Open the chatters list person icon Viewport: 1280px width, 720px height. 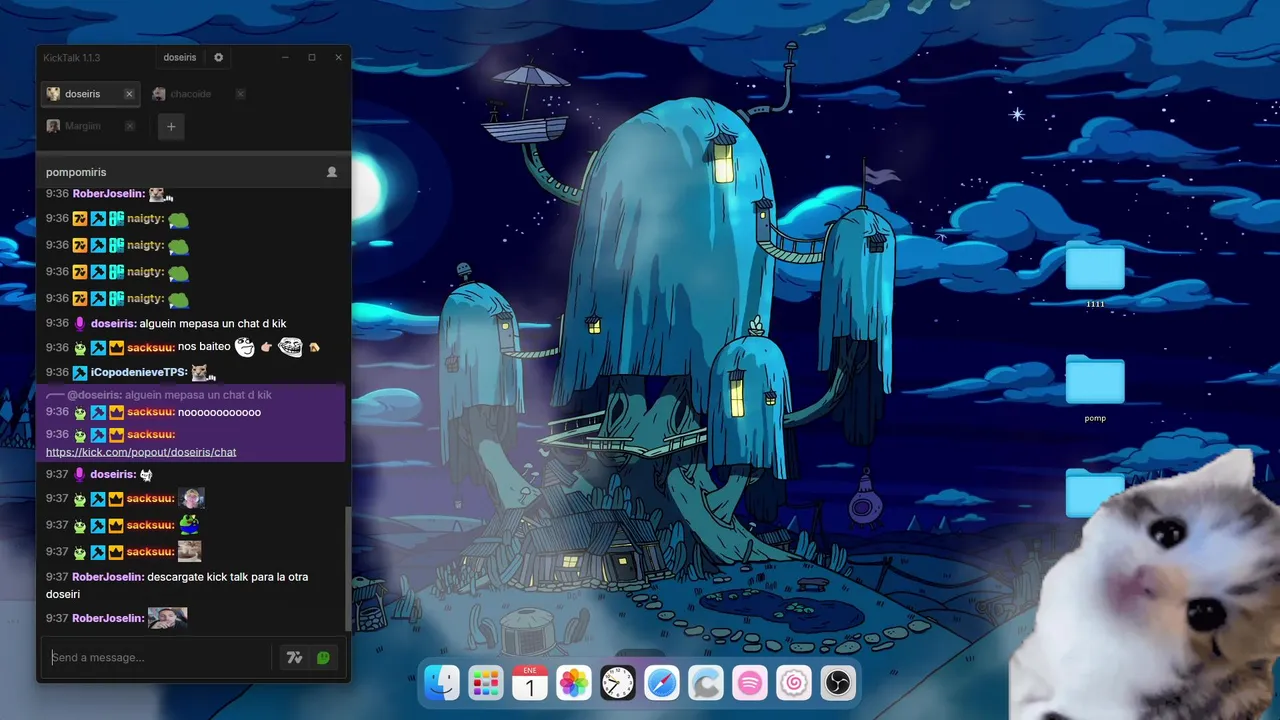(x=332, y=172)
